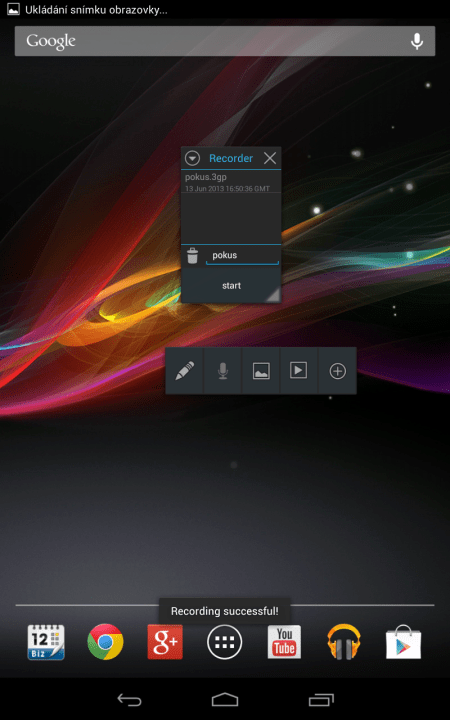Viewport: 450px width, 720px height.
Task: Open the Business Calendar app
Action: 45,642
